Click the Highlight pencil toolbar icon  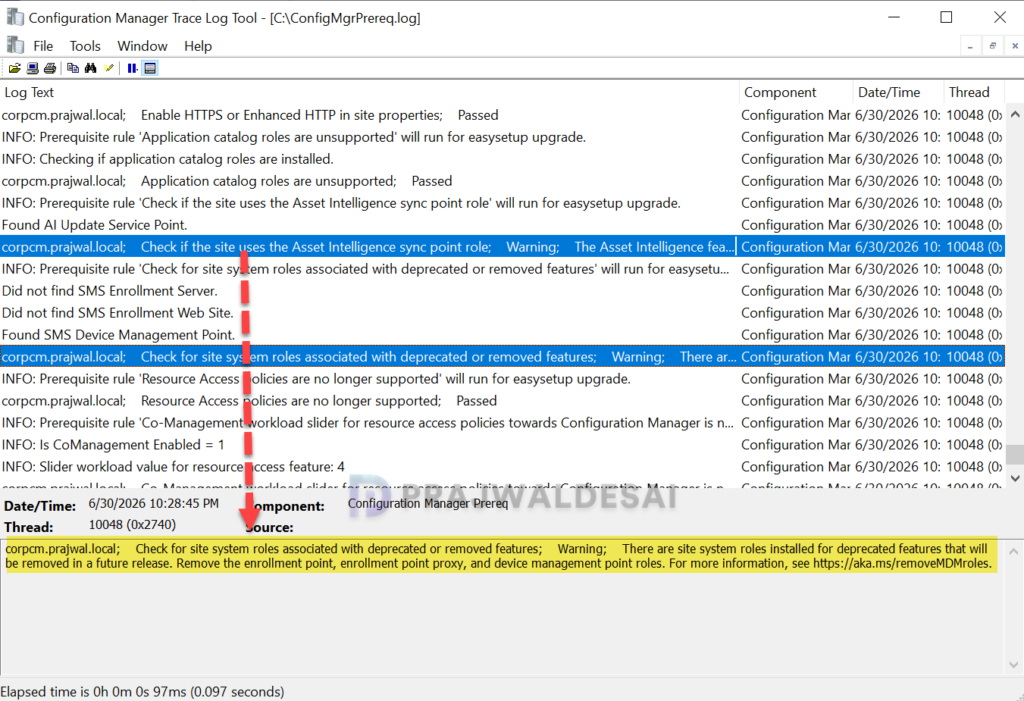[x=108, y=68]
